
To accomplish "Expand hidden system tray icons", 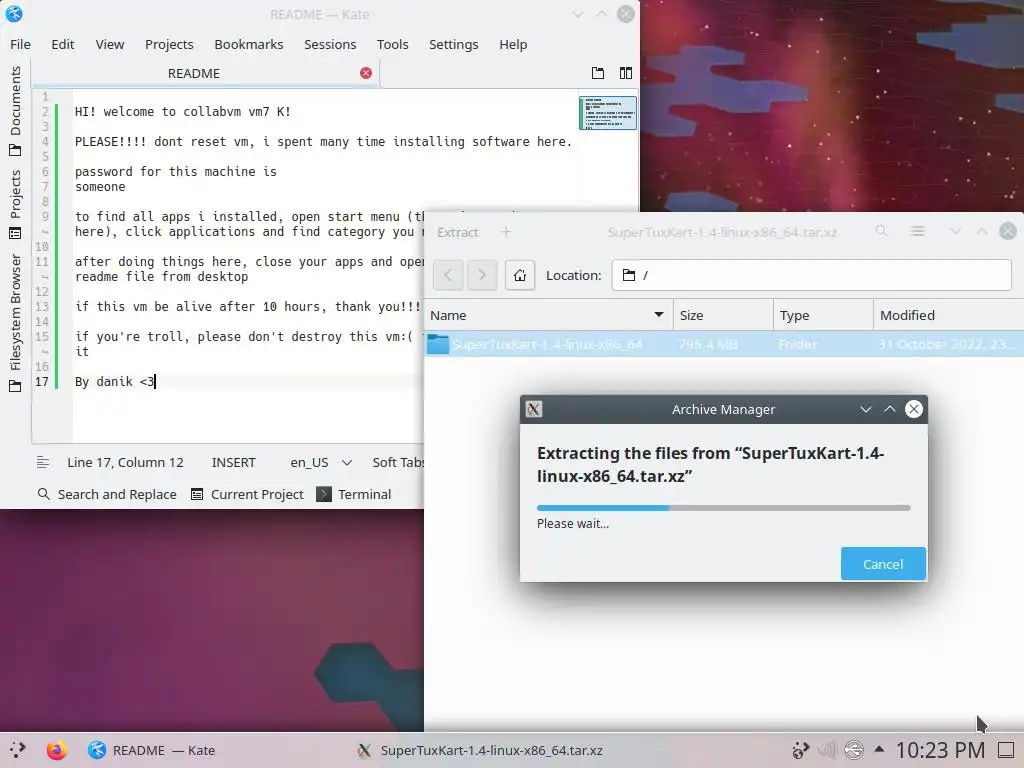I will click(879, 750).
